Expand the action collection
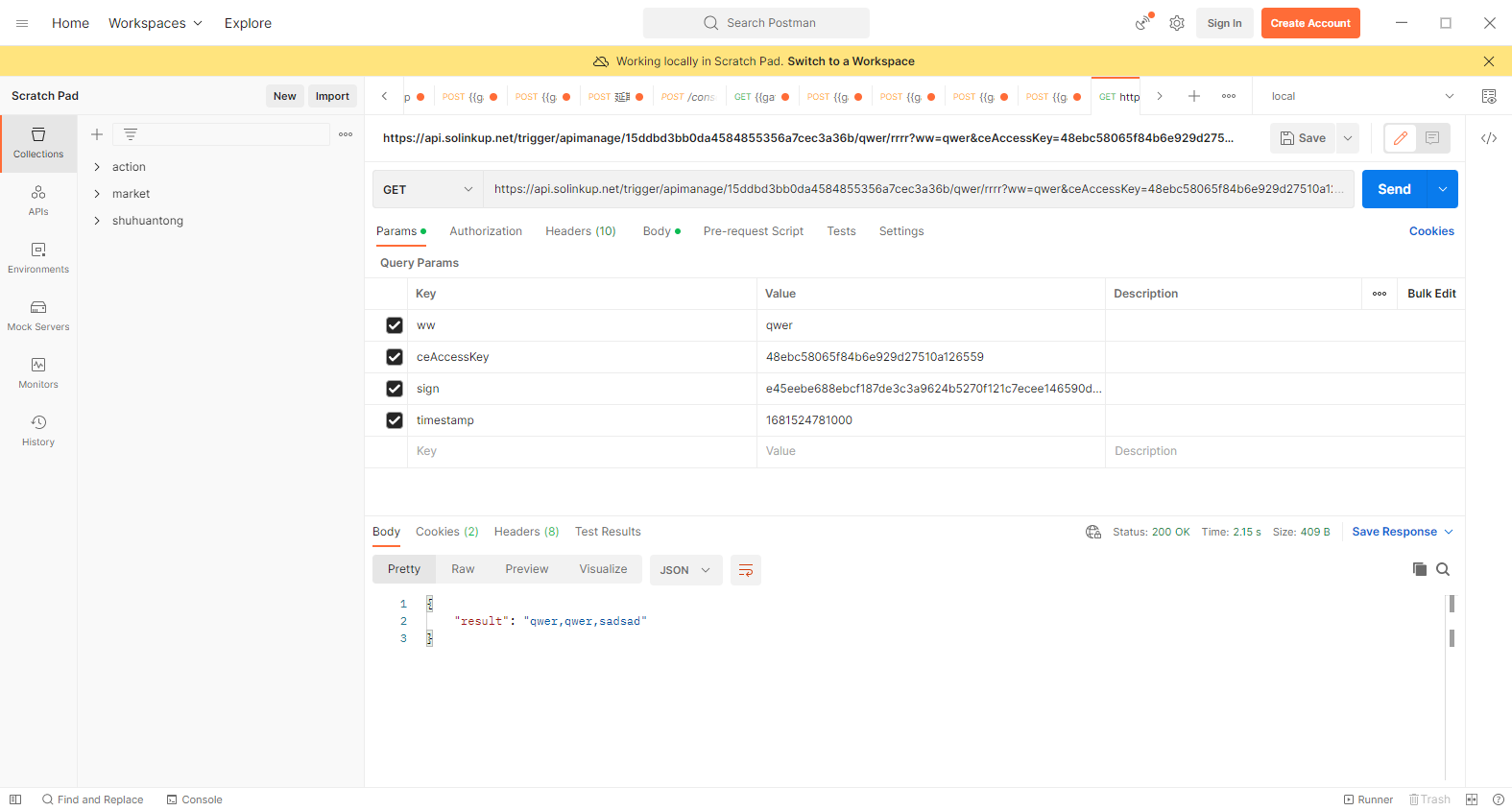 [x=97, y=167]
